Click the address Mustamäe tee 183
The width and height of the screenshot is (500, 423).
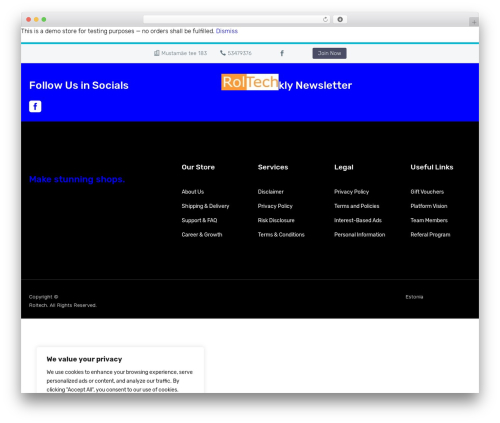click(x=184, y=53)
